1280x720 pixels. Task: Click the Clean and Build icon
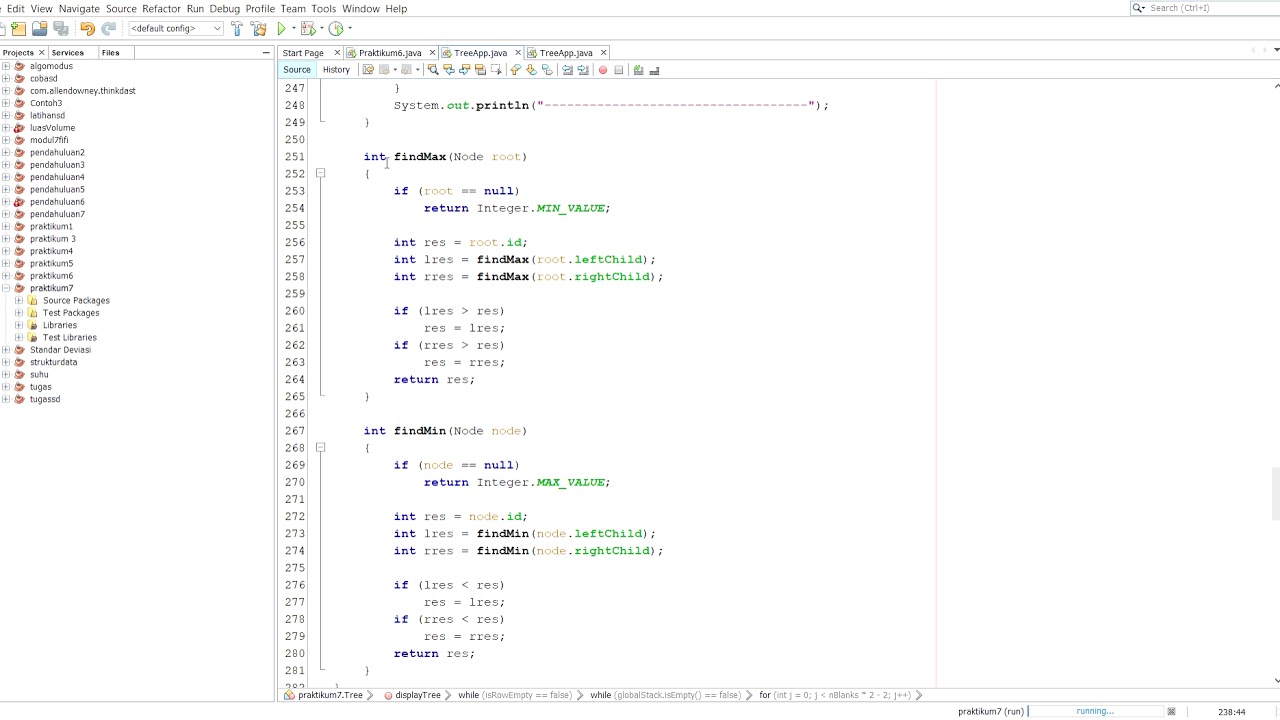(x=258, y=29)
